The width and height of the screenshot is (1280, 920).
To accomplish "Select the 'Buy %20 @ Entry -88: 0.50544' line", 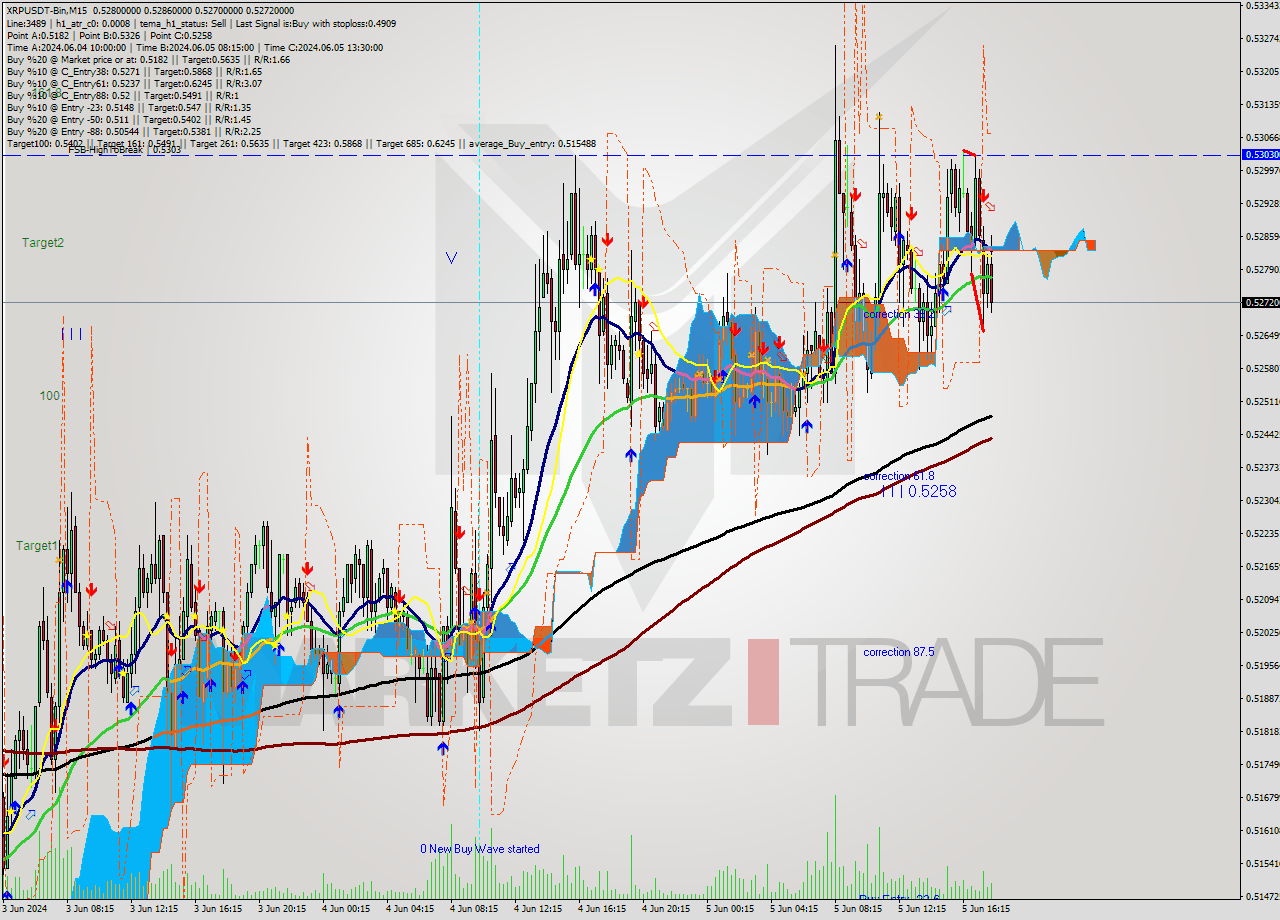I will click(x=133, y=131).
